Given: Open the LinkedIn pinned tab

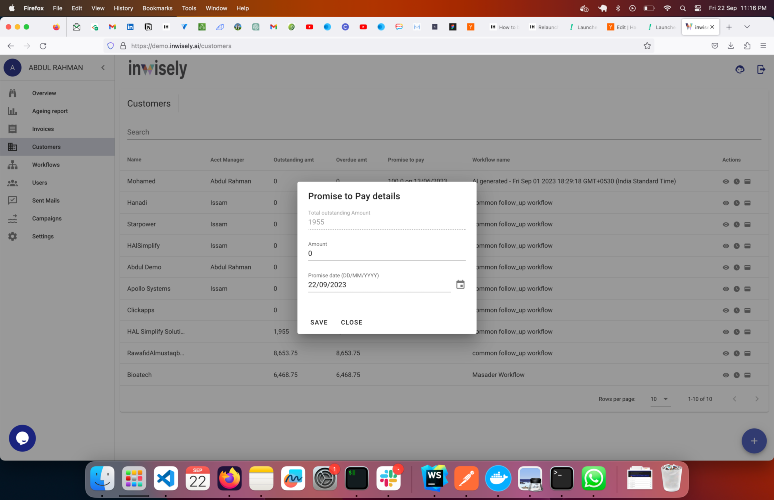Looking at the screenshot, I should click(130, 27).
